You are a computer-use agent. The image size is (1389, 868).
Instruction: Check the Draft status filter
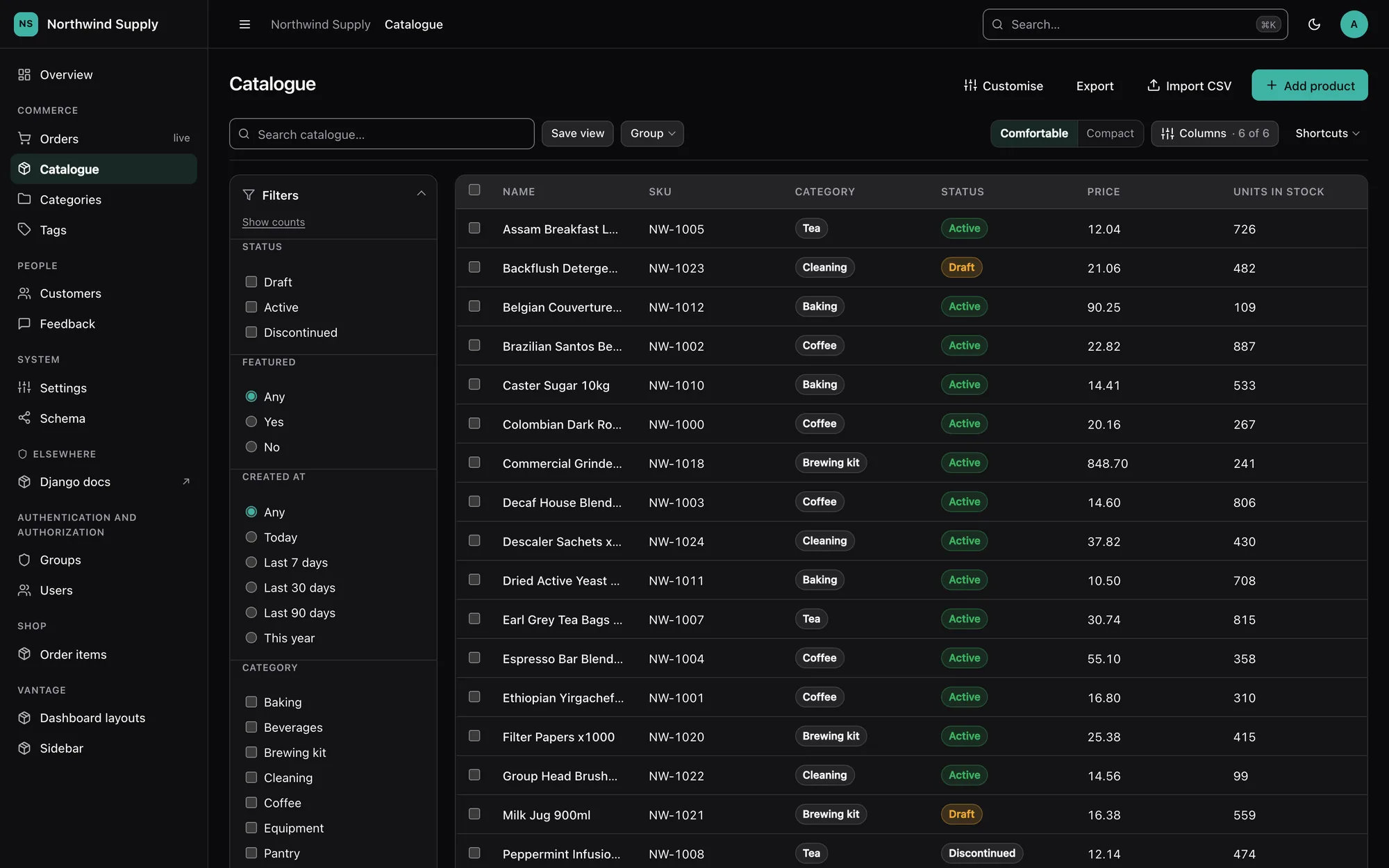tap(251, 282)
